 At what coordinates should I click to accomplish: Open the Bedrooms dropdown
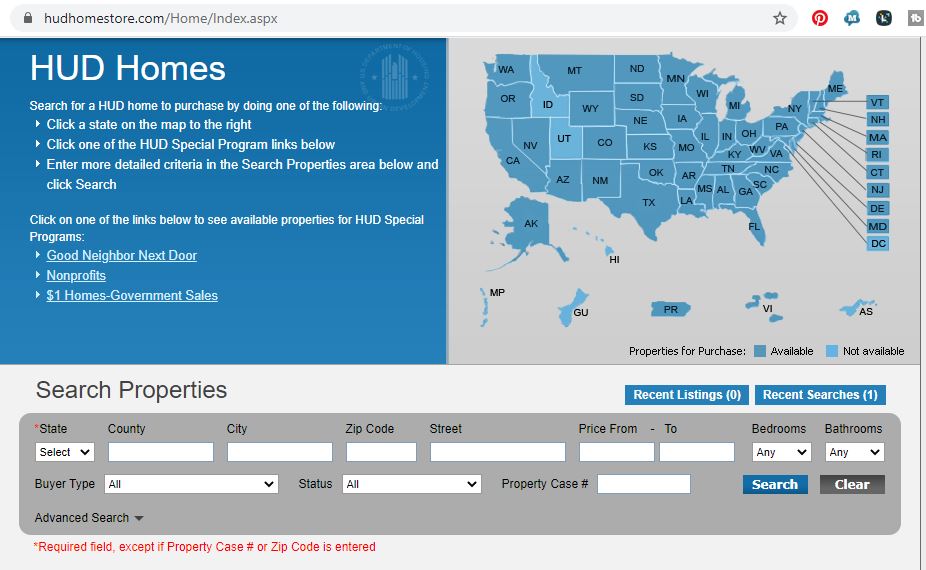pos(781,452)
